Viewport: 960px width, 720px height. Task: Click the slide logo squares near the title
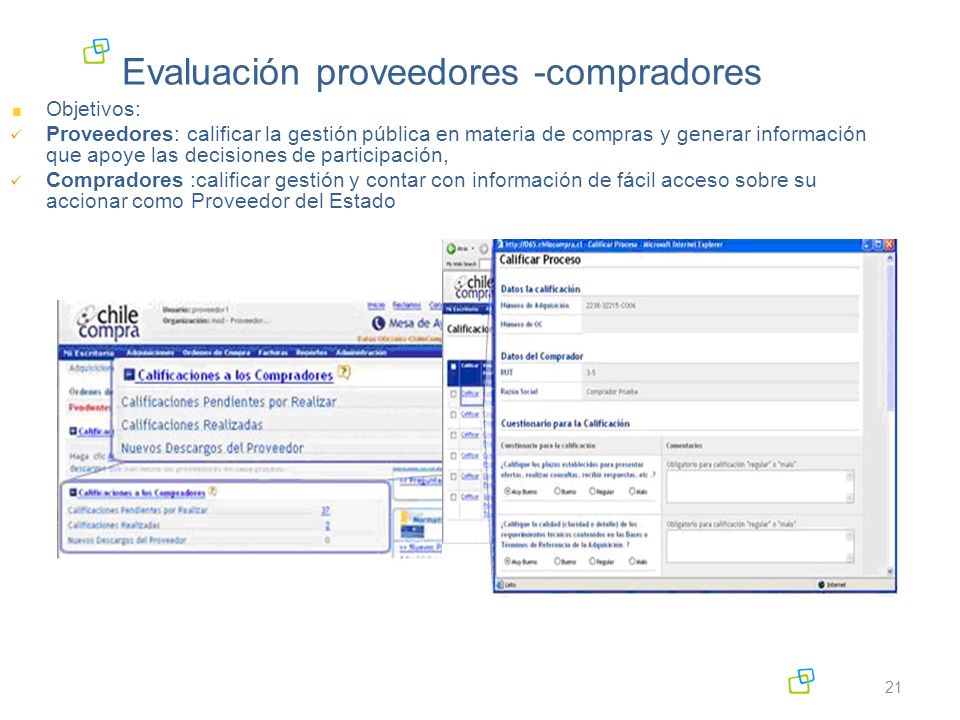tap(96, 51)
